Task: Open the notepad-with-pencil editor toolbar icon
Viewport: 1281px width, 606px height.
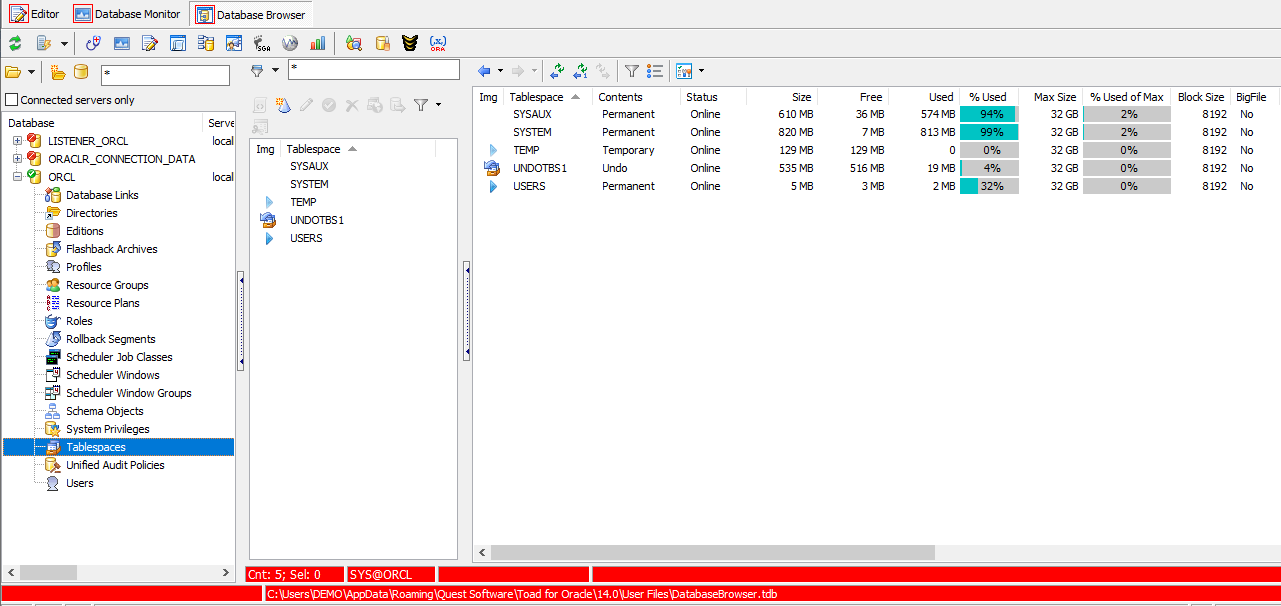Action: click(150, 44)
